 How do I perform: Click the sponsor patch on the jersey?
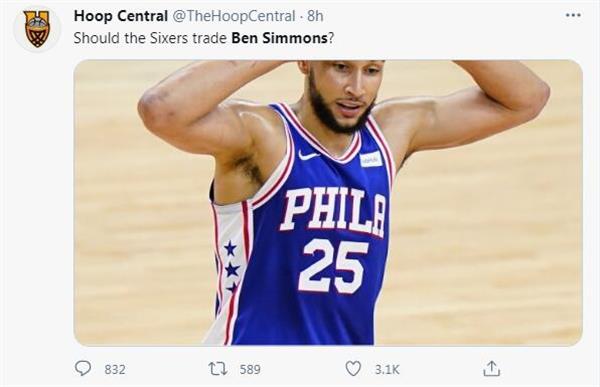point(371,159)
